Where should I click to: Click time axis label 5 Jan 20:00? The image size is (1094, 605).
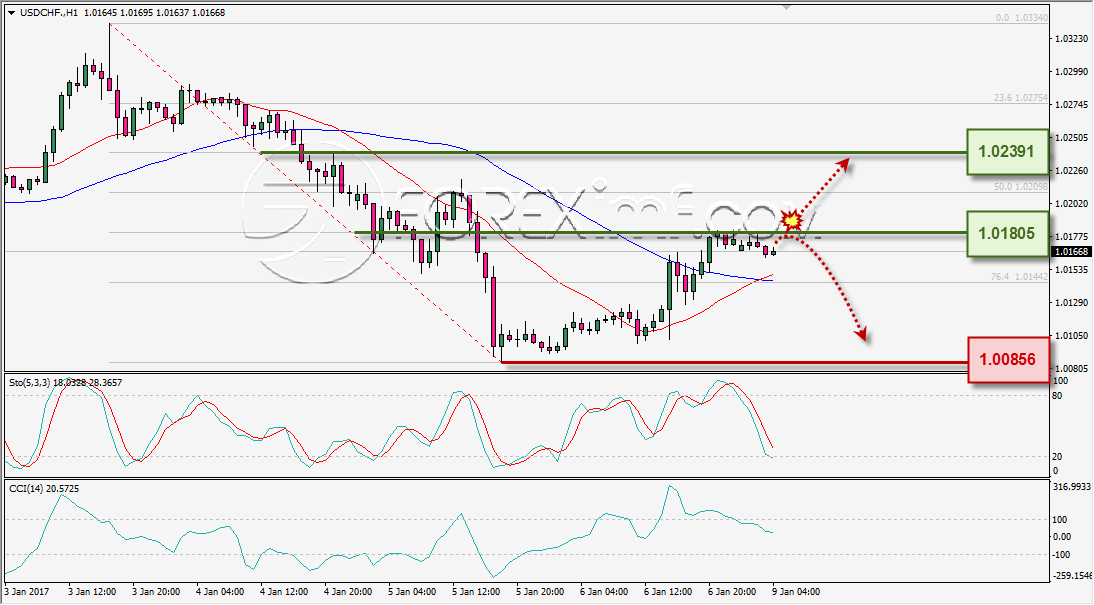coord(541,592)
